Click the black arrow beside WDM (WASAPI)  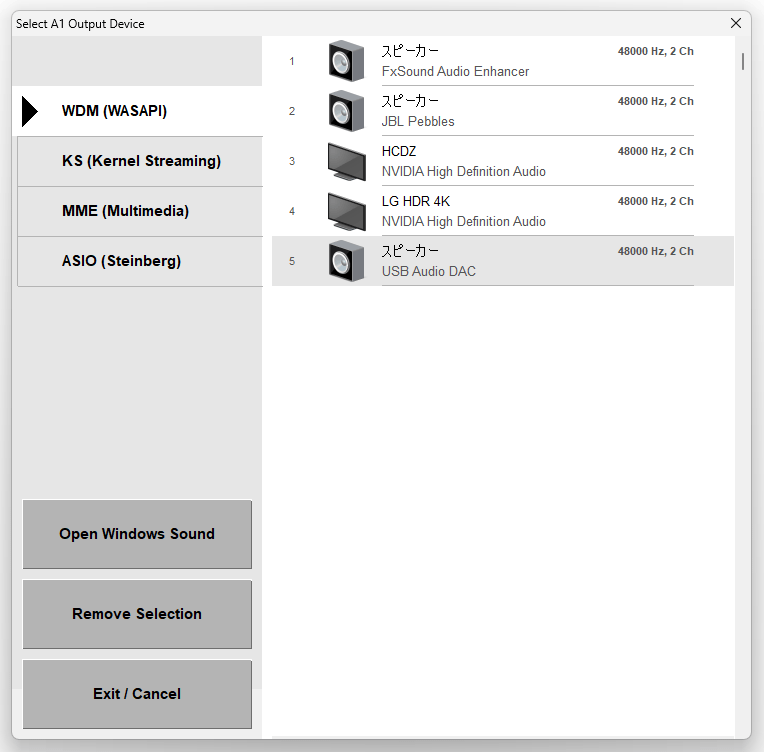tap(30, 112)
